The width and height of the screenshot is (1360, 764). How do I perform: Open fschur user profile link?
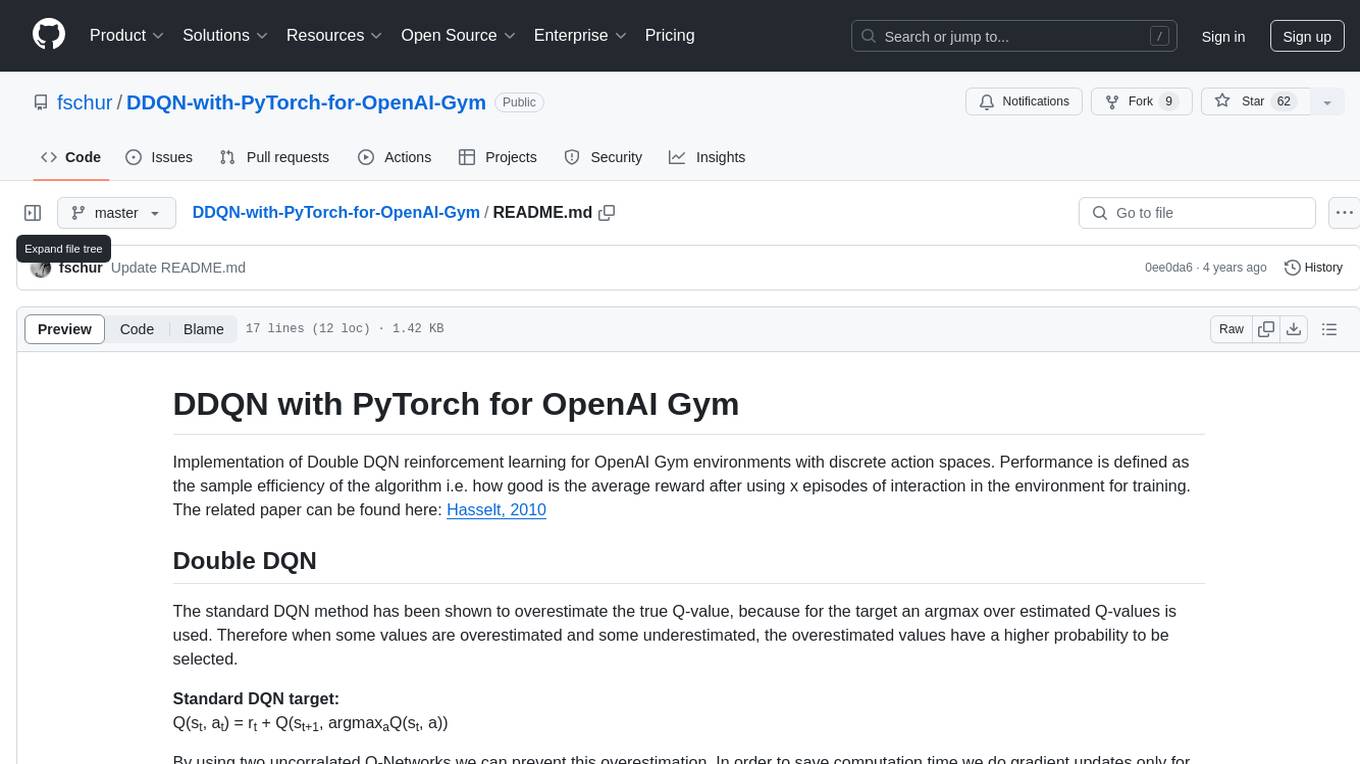point(85,102)
